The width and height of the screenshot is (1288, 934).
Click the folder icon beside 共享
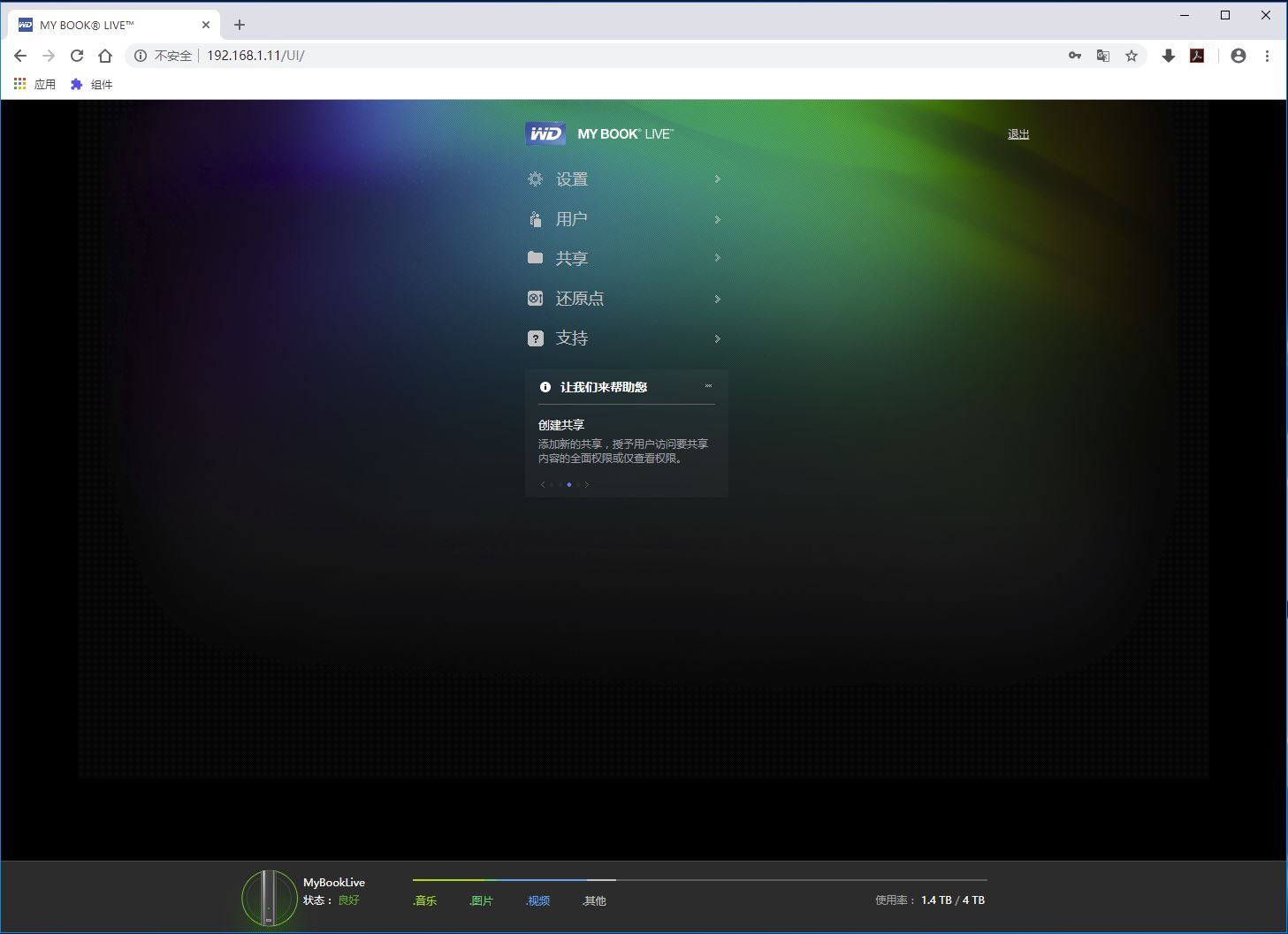535,258
